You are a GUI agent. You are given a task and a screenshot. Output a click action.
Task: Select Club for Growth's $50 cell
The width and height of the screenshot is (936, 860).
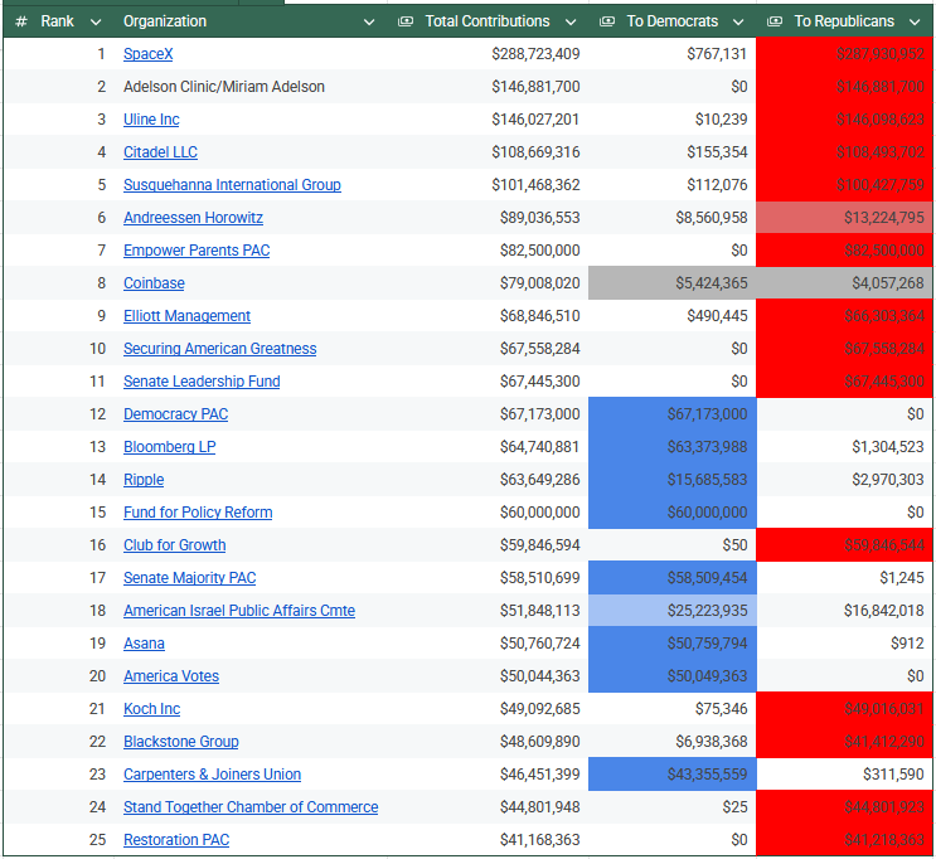pyautogui.click(x=672, y=545)
